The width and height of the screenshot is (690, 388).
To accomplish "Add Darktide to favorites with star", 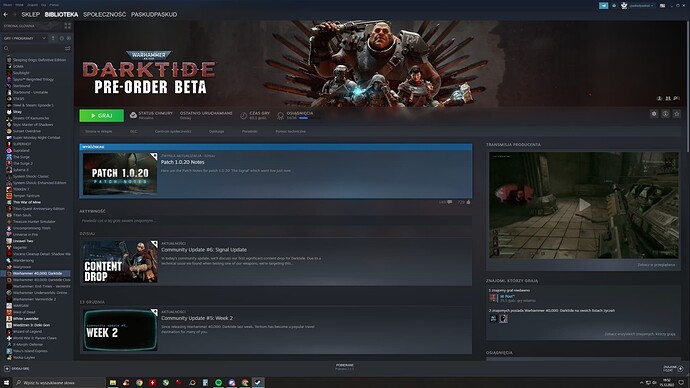I will pos(677,114).
